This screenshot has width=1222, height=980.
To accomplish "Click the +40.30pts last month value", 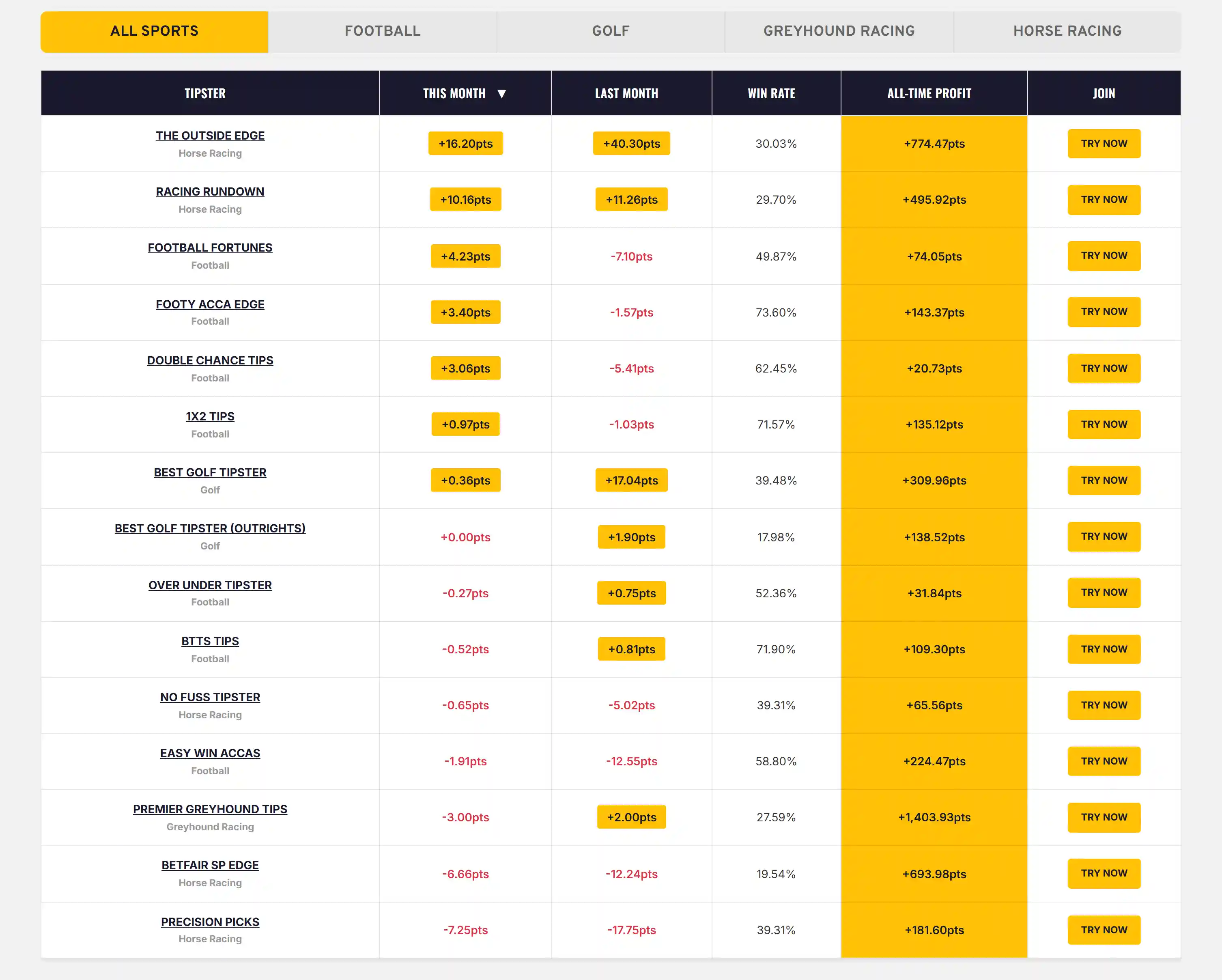I will click(x=631, y=143).
